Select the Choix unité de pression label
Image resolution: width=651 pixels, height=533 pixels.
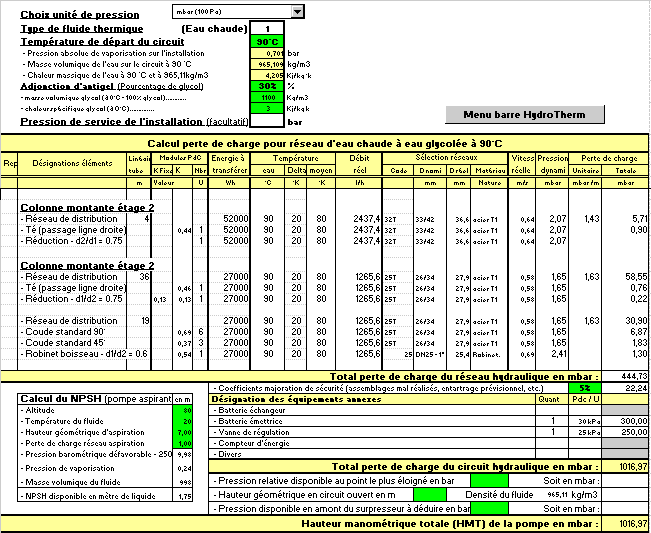coord(80,15)
